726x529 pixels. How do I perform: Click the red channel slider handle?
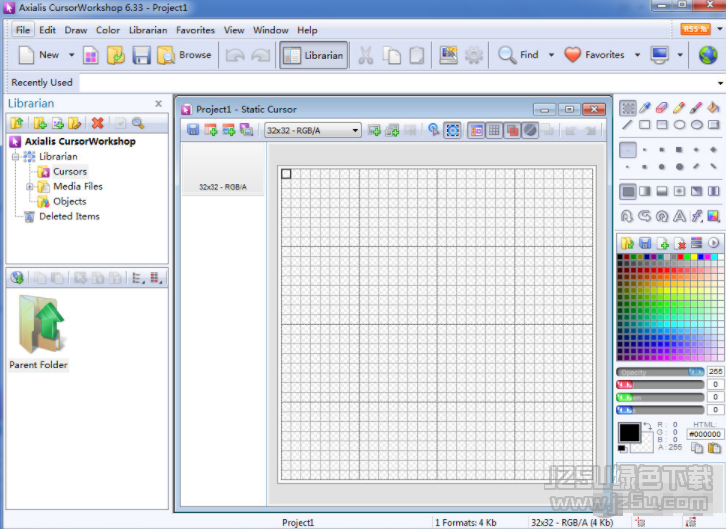pyautogui.click(x=625, y=385)
